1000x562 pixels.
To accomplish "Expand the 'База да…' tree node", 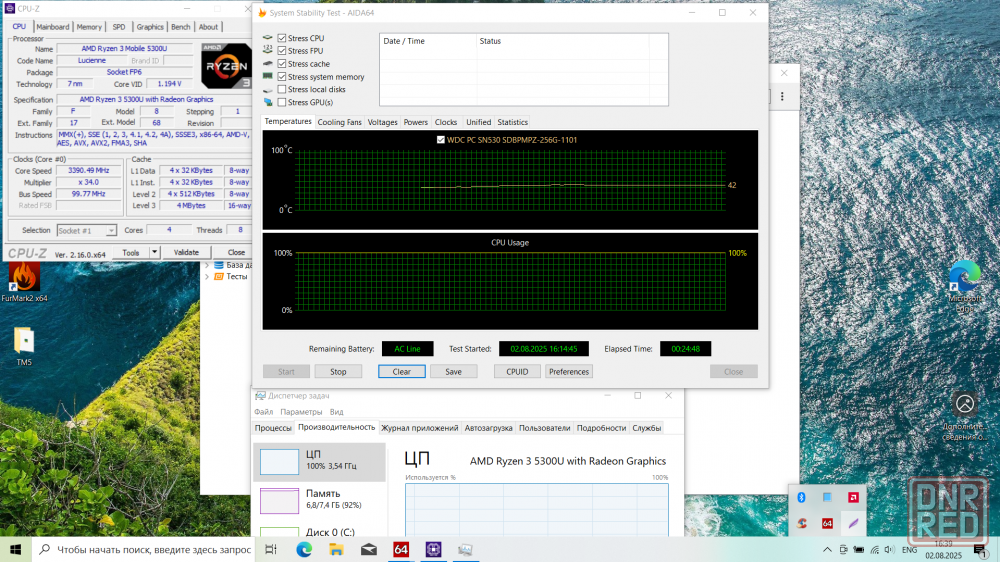I will [x=207, y=265].
